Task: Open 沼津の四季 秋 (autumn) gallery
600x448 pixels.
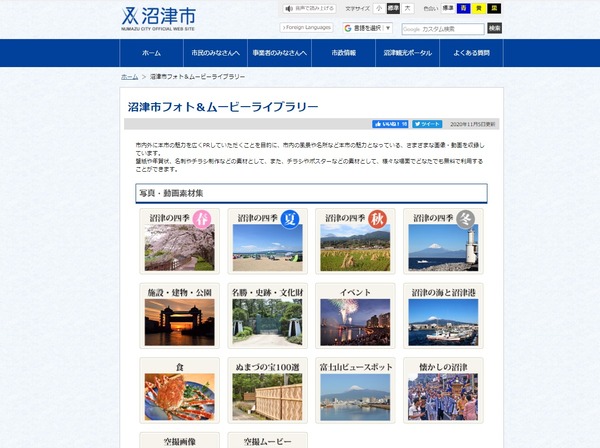Action: [x=355, y=241]
